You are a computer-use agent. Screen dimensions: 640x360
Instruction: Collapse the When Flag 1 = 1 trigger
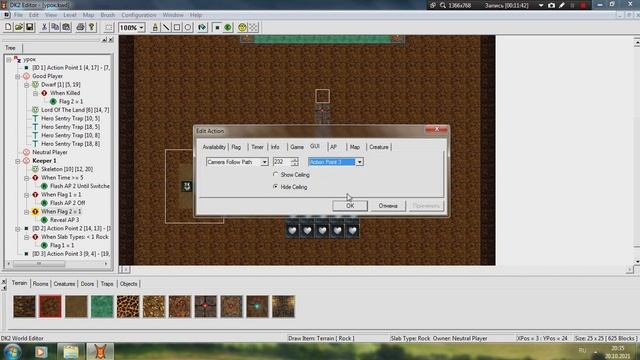tap(27, 195)
